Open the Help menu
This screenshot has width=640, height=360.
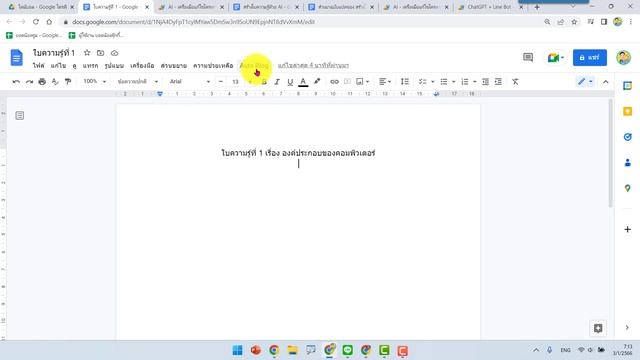click(213, 65)
